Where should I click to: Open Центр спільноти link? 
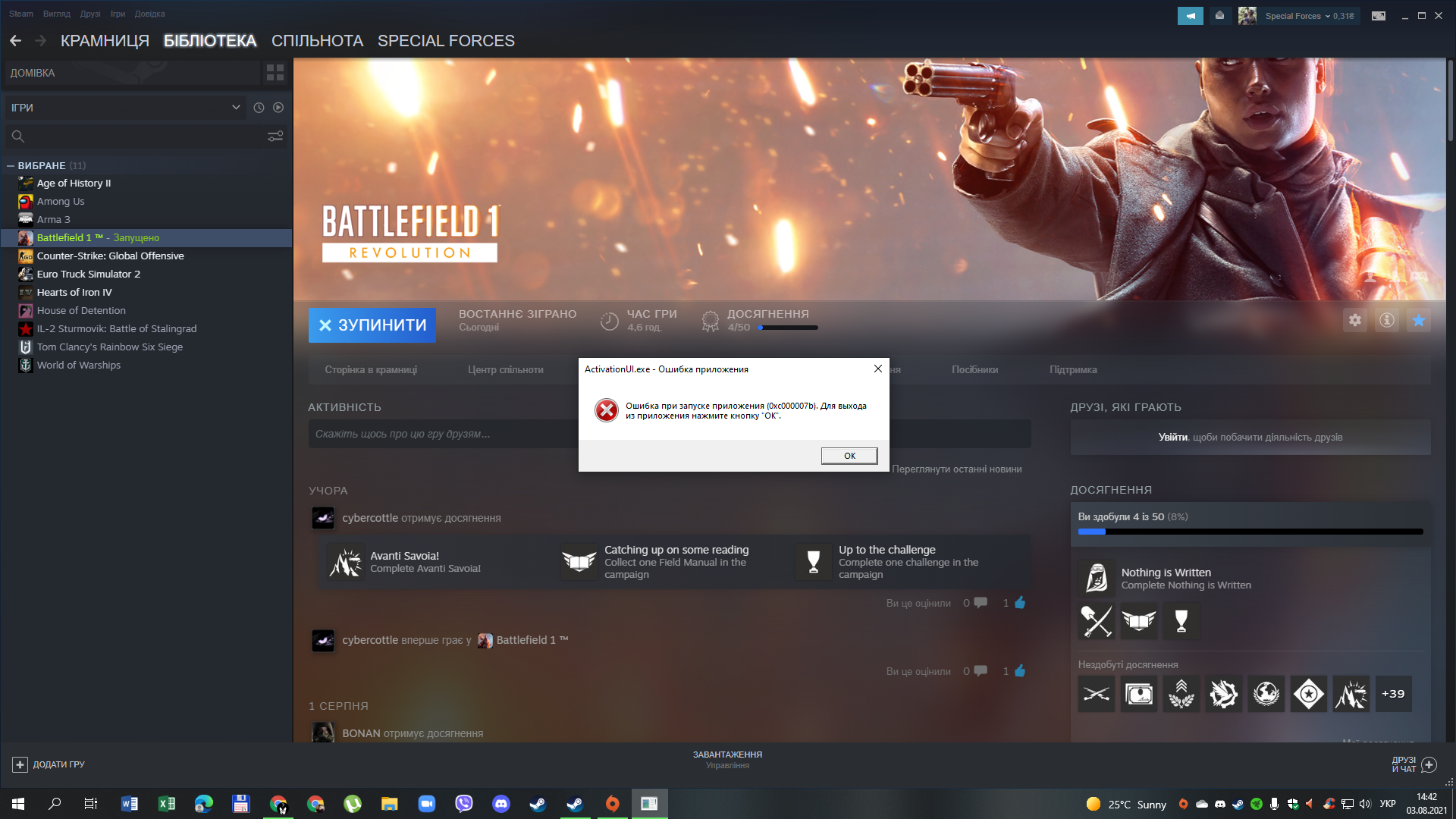click(505, 370)
